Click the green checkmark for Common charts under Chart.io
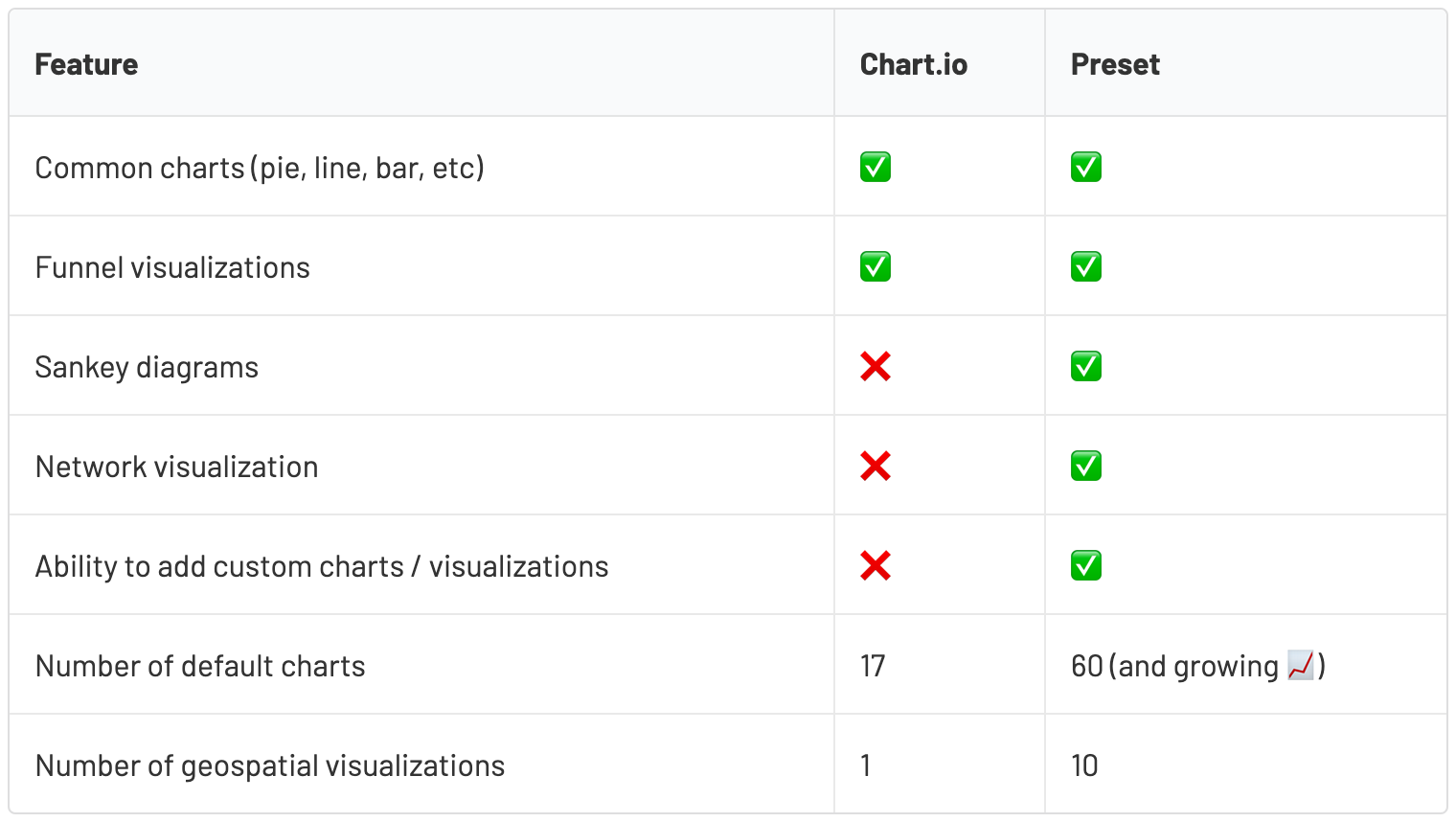Image resolution: width=1456 pixels, height=822 pixels. point(875,166)
